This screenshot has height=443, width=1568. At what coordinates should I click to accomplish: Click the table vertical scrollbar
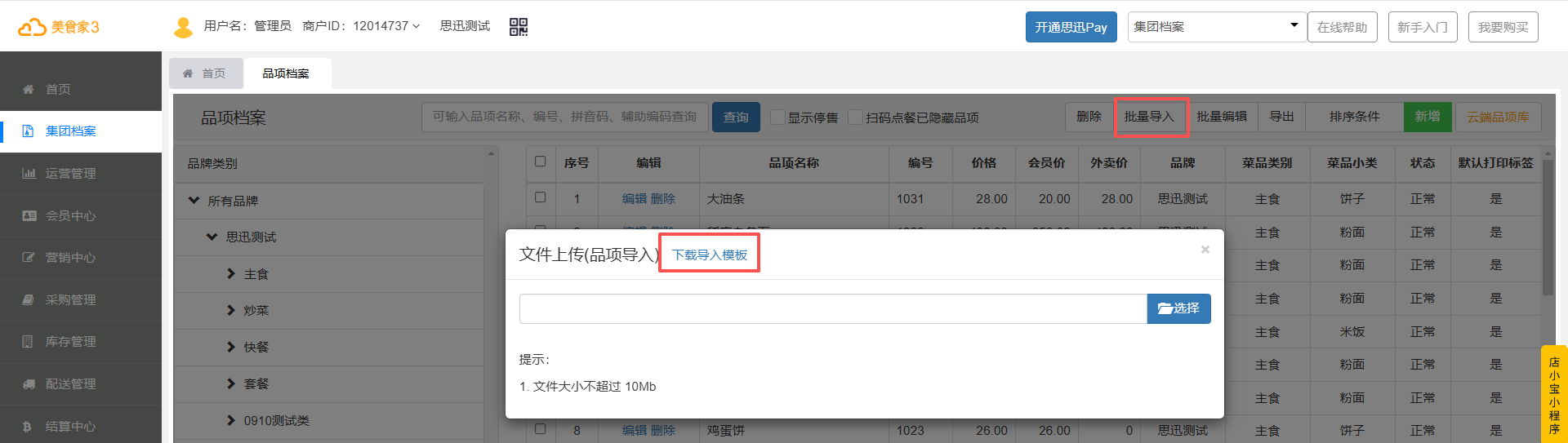[1548, 227]
